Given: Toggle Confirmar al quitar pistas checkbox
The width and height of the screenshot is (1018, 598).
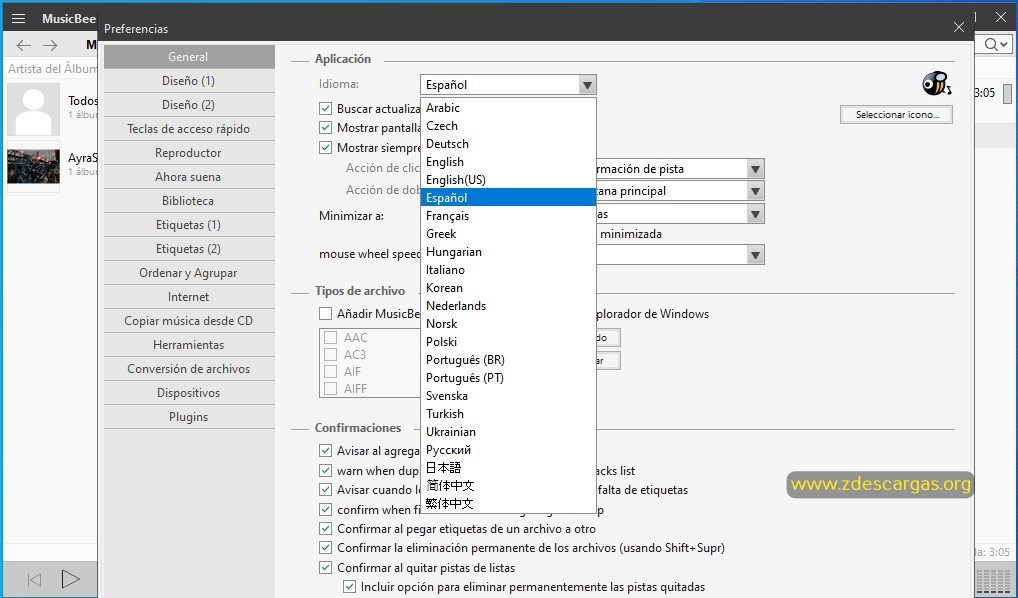Looking at the screenshot, I should pos(325,567).
